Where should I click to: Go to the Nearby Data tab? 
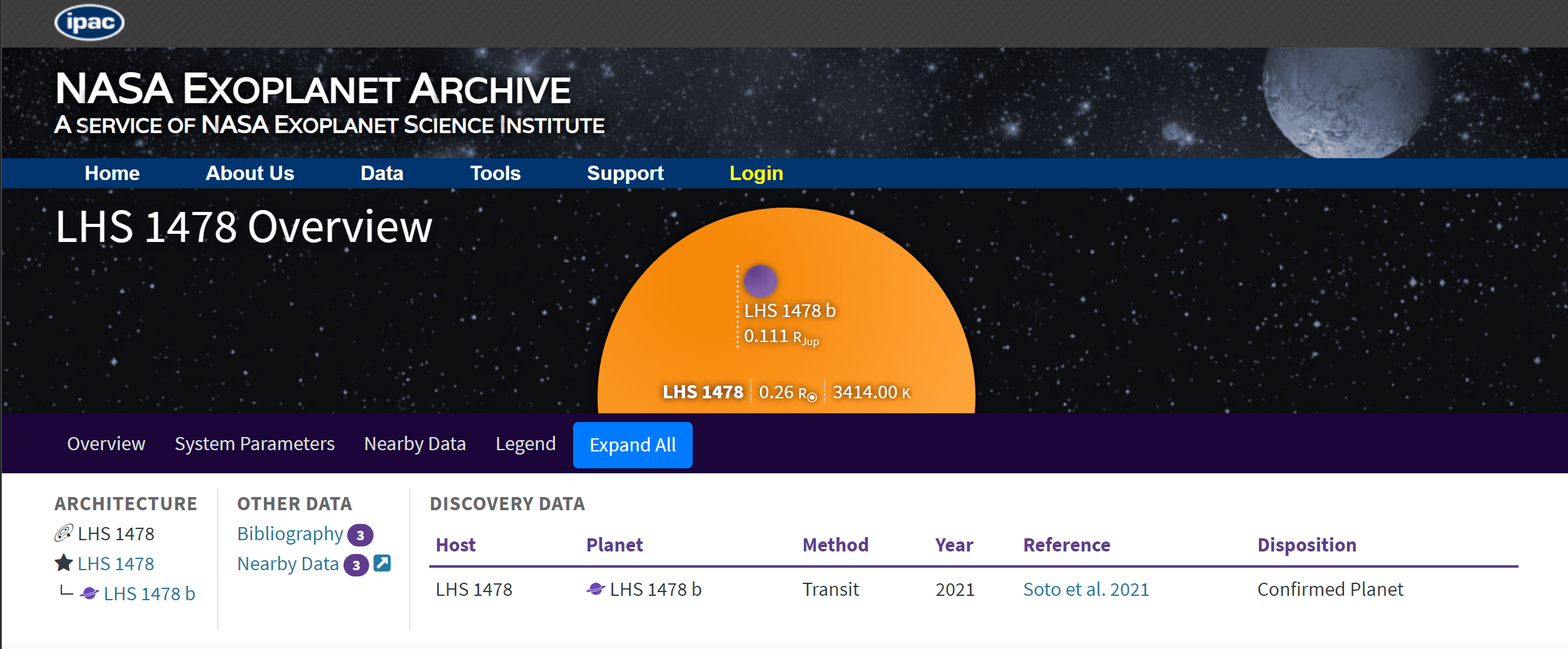(415, 444)
